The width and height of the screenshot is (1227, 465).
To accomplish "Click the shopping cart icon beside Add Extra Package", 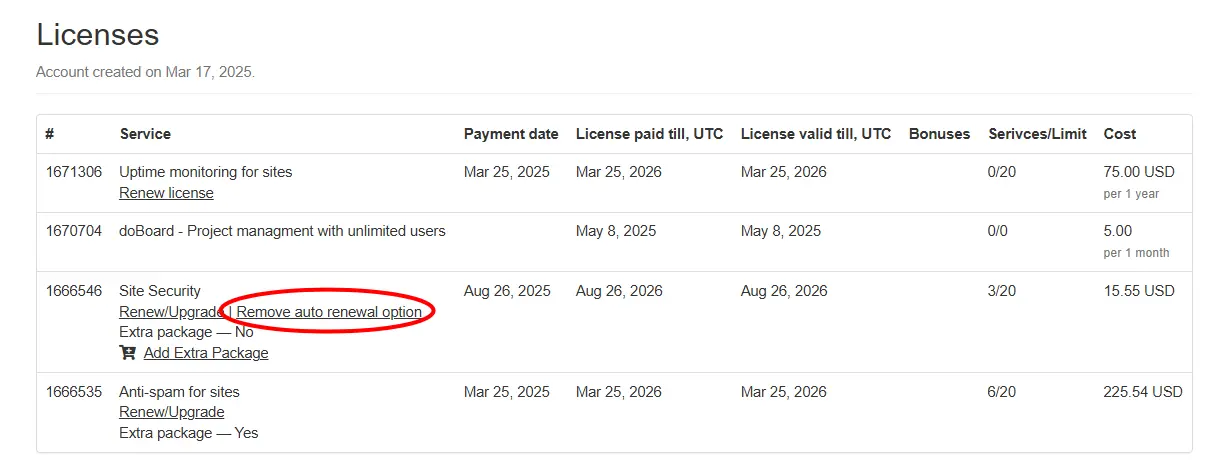I will 127,353.
